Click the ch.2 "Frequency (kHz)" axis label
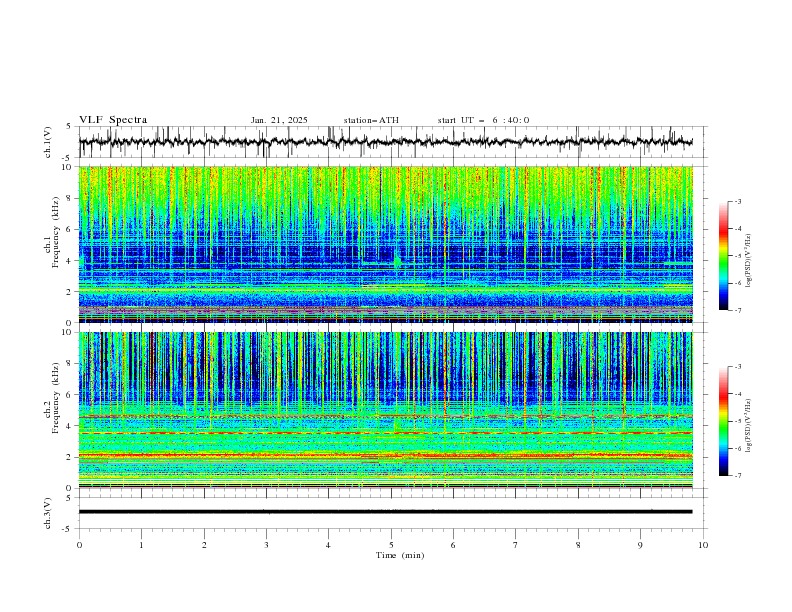 pyautogui.click(x=56, y=398)
